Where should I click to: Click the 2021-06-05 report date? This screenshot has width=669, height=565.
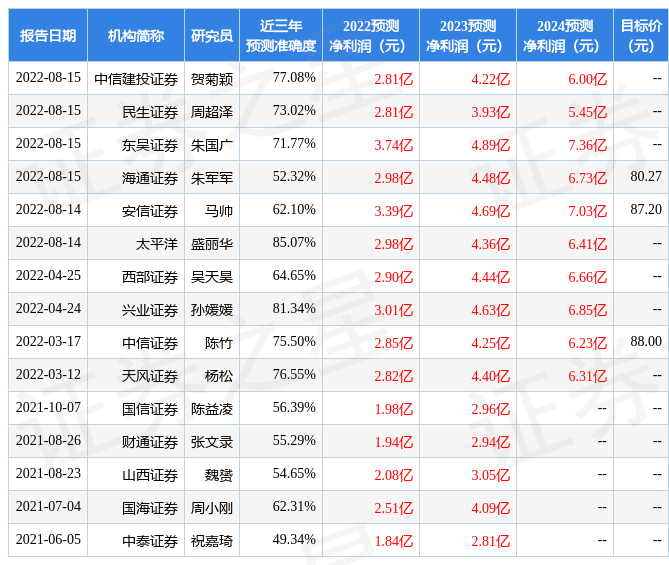coord(48,539)
